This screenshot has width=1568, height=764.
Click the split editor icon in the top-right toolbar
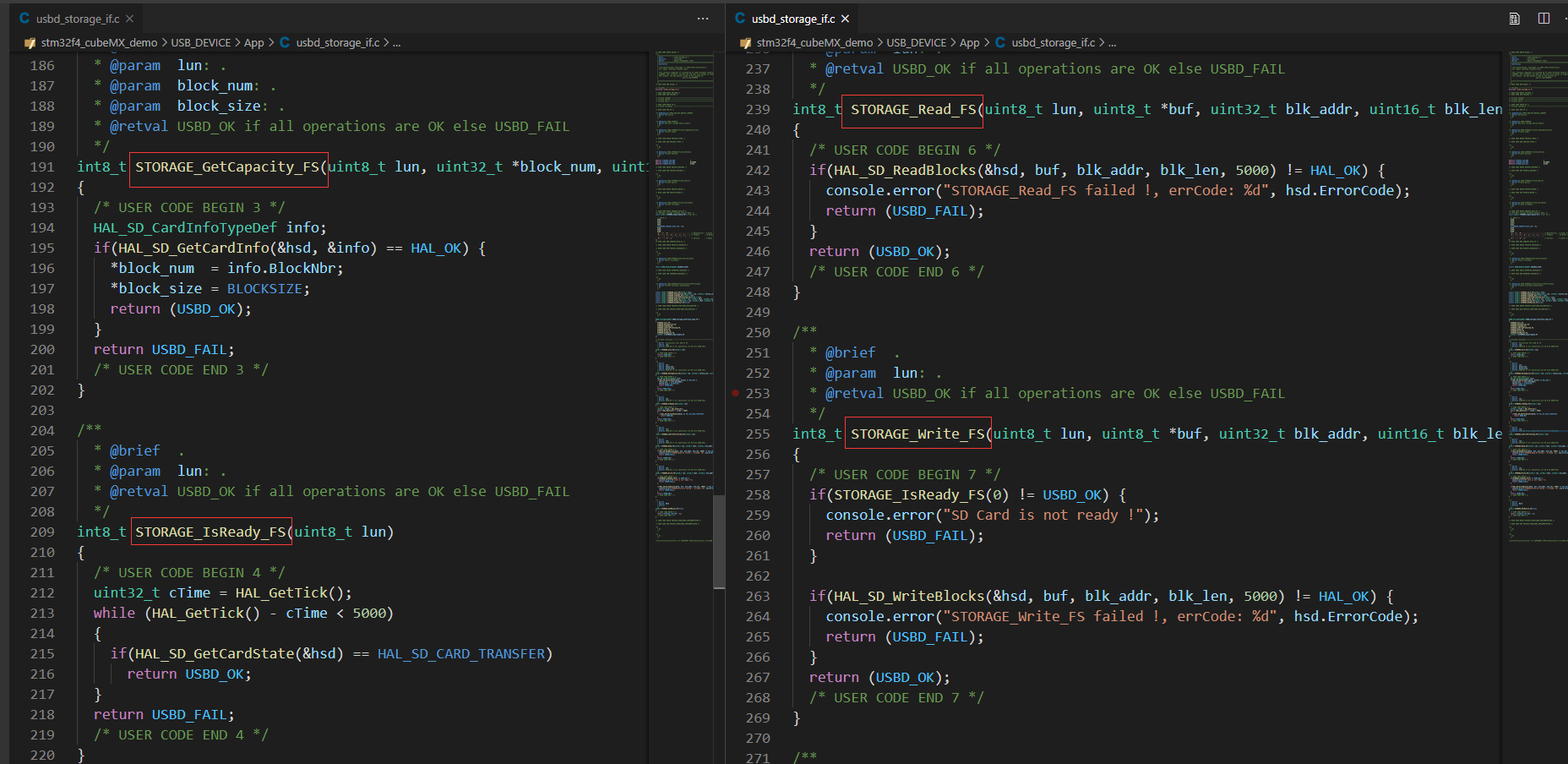pyautogui.click(x=1545, y=18)
